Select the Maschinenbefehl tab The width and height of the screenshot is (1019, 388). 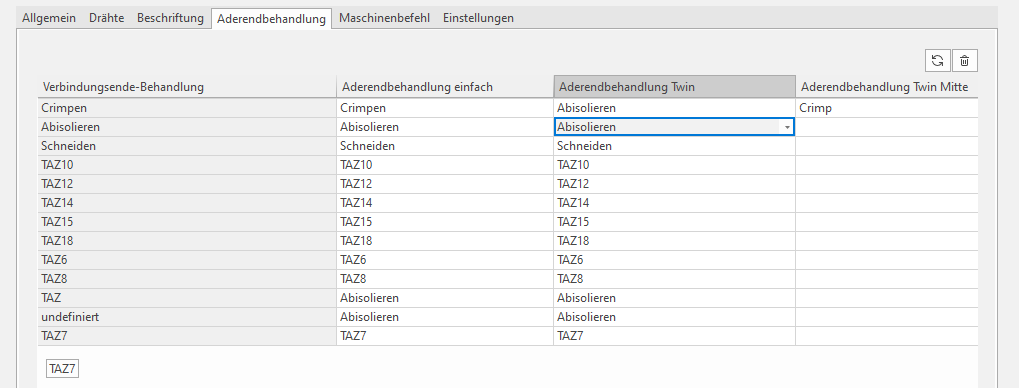[x=384, y=18]
